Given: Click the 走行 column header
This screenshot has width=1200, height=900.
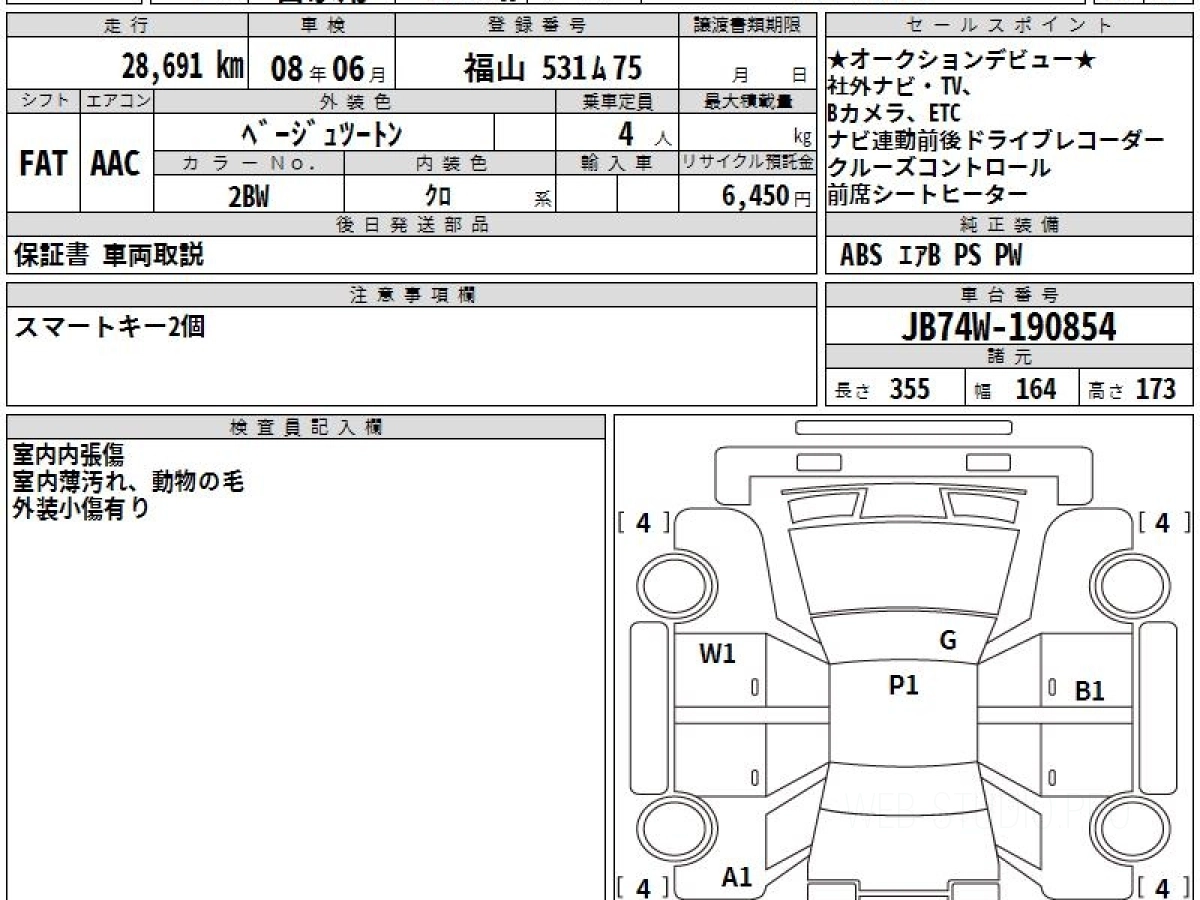Looking at the screenshot, I should tap(126, 26).
